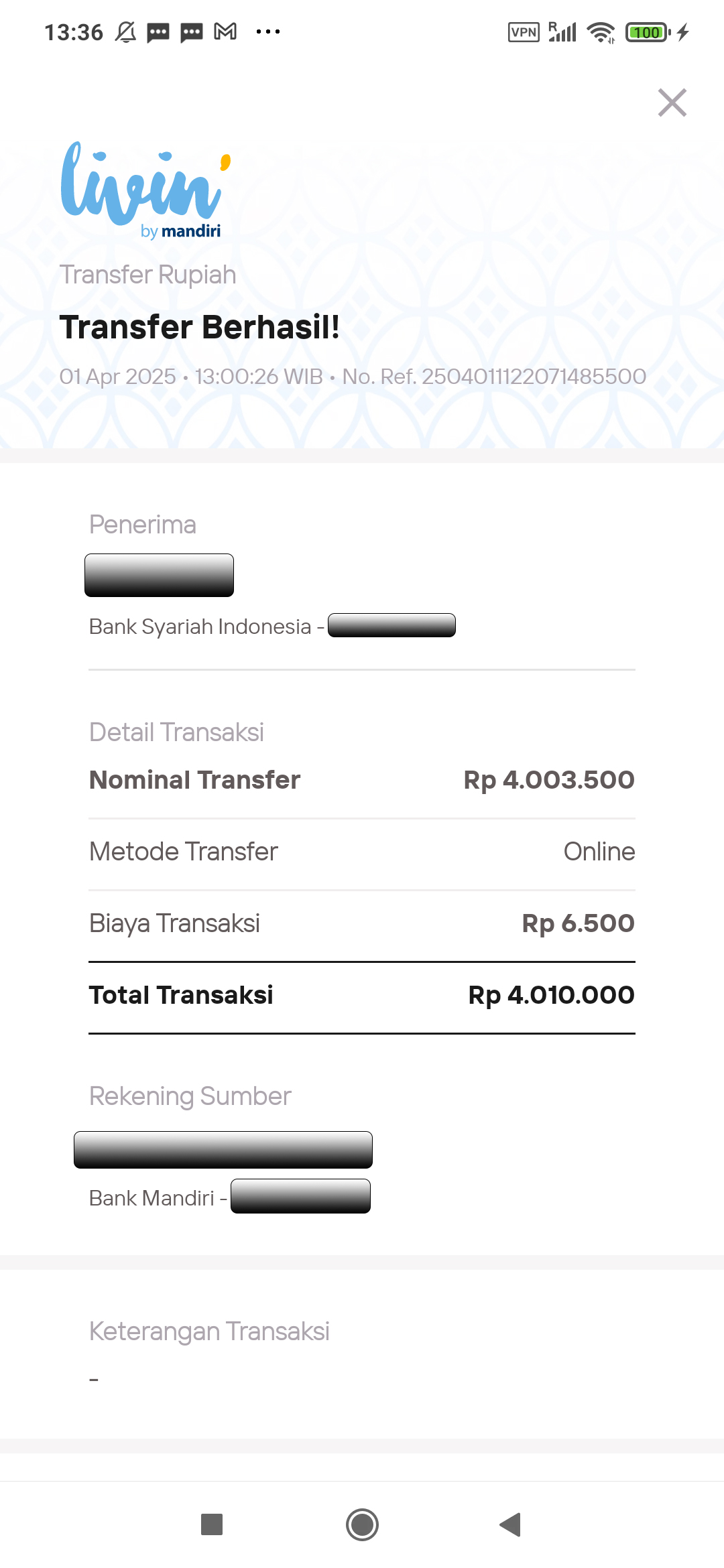Close the transfer receipt with X

(x=672, y=103)
